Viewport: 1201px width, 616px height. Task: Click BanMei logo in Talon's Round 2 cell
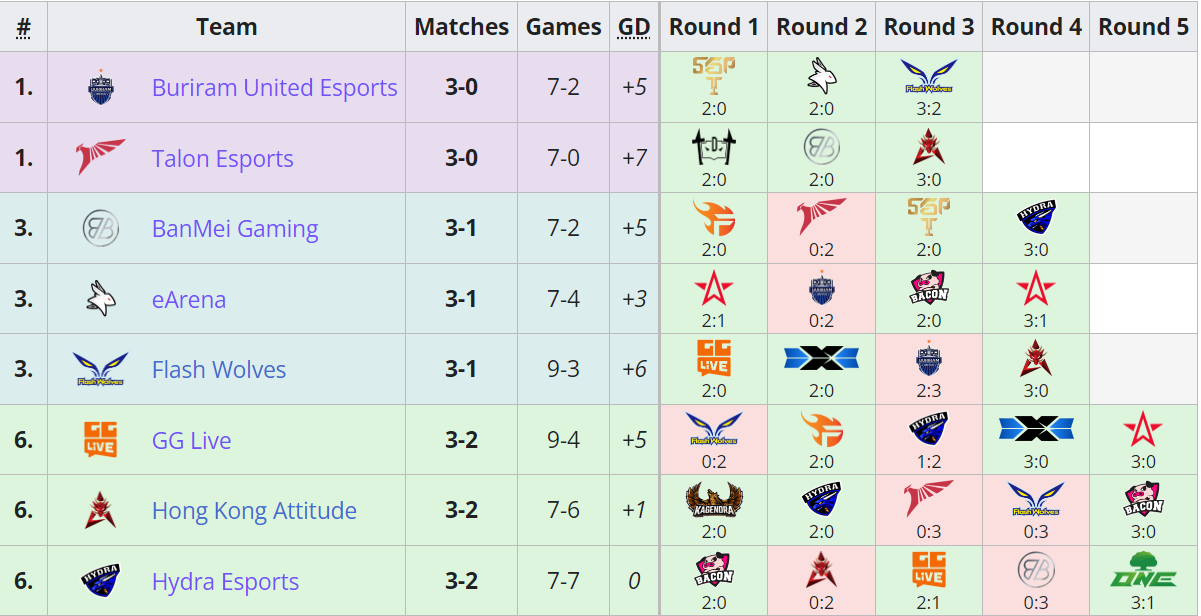821,147
